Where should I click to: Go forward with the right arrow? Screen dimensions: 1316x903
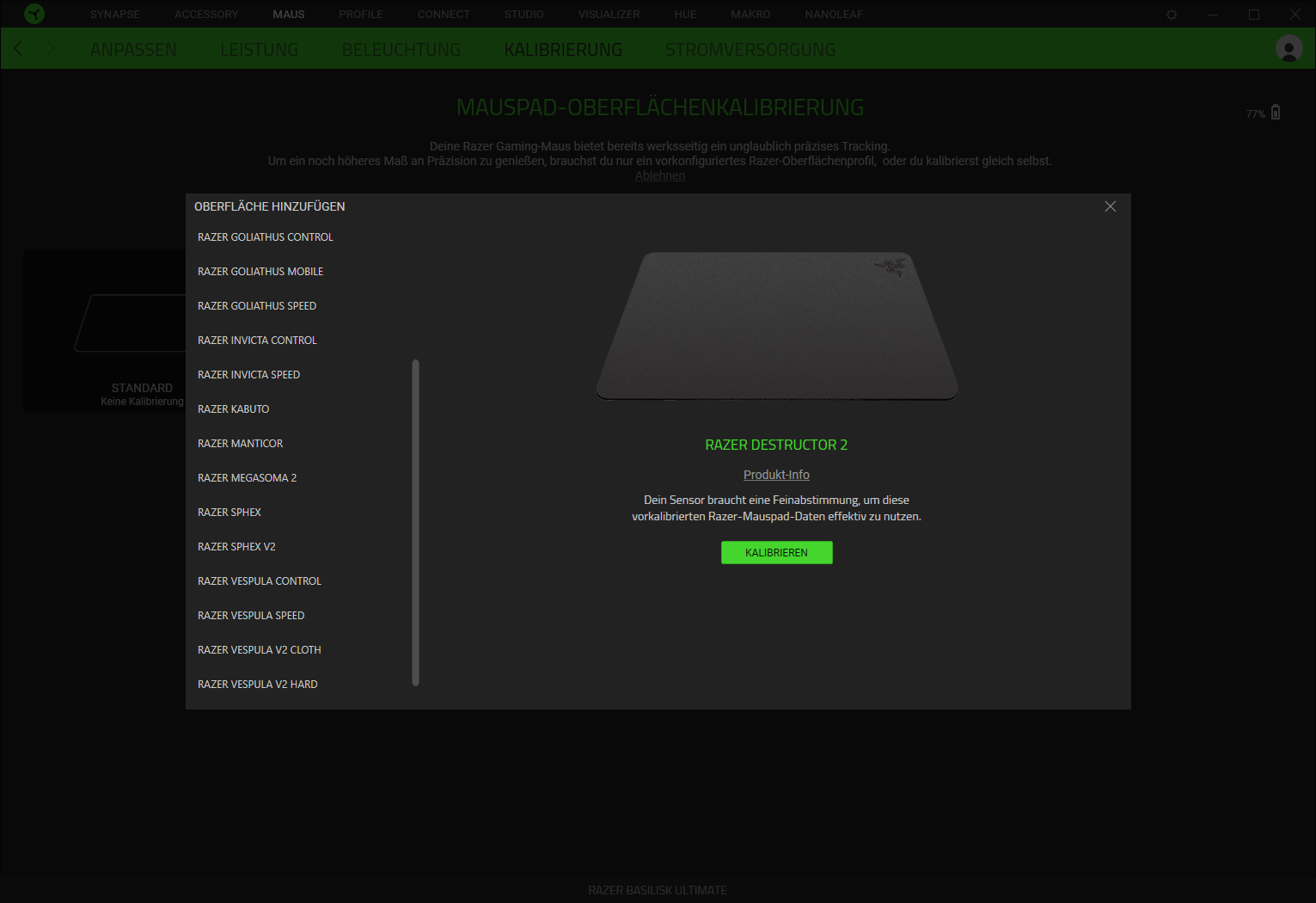51,48
